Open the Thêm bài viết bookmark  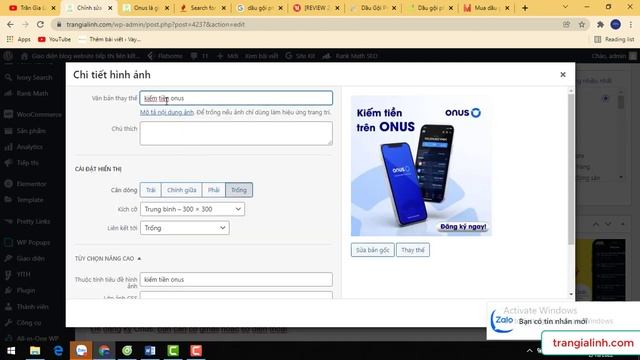point(109,40)
